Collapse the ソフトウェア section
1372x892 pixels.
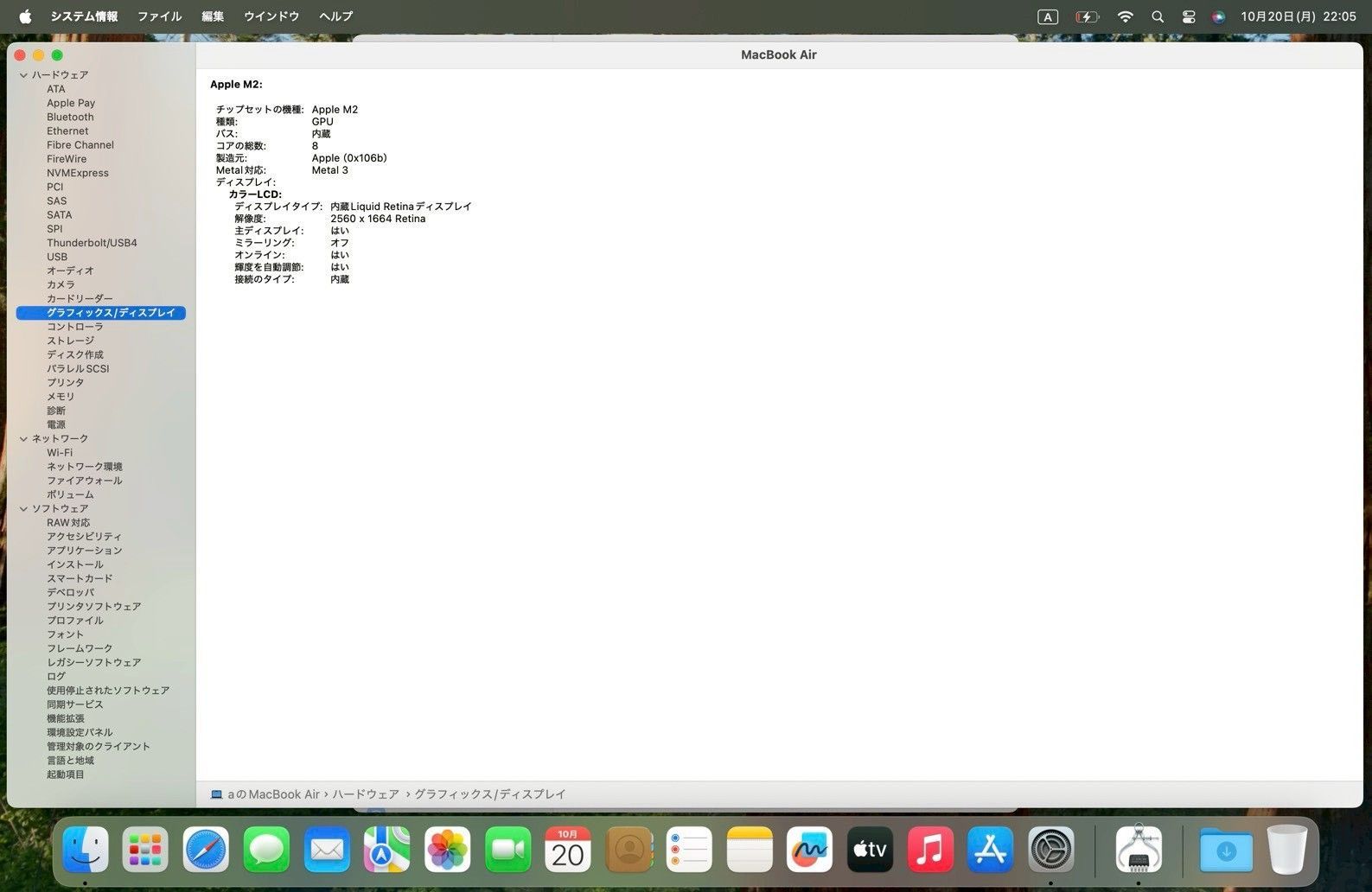[x=23, y=509]
